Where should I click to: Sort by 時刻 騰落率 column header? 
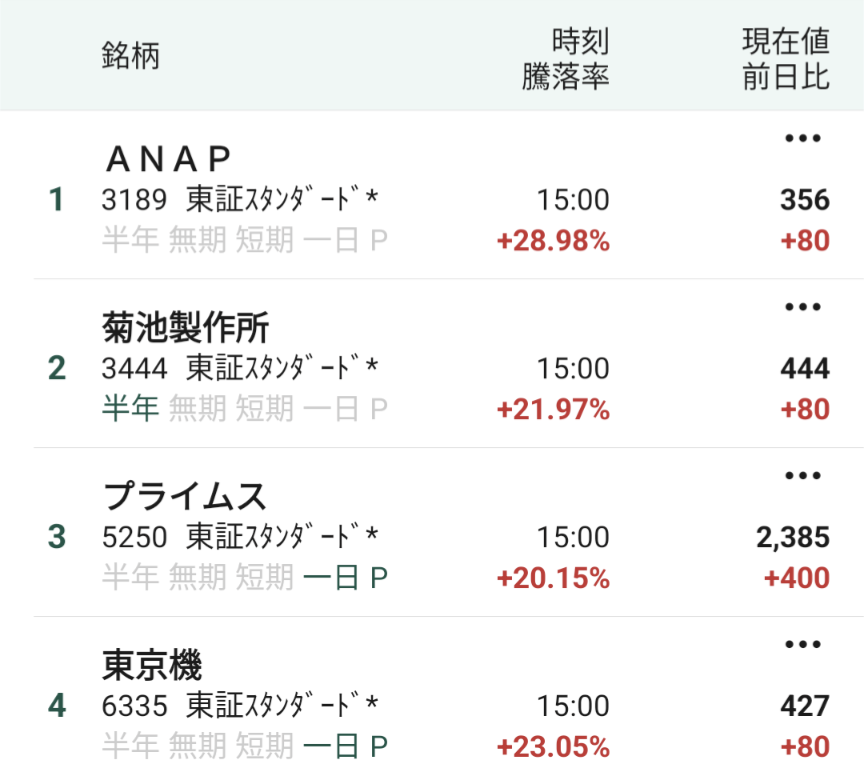point(566,59)
